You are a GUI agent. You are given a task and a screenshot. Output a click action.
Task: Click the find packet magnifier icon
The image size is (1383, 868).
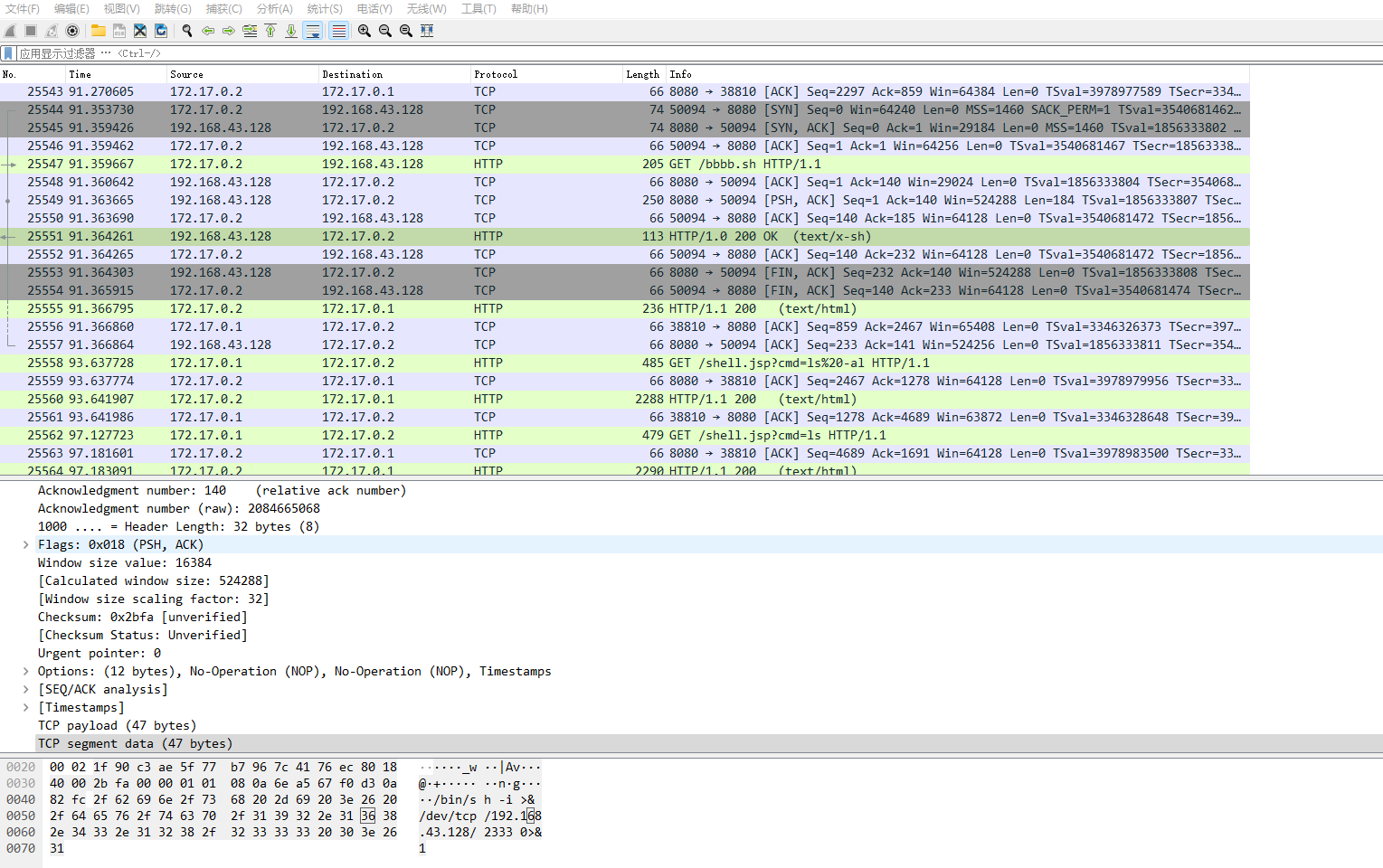point(187,31)
